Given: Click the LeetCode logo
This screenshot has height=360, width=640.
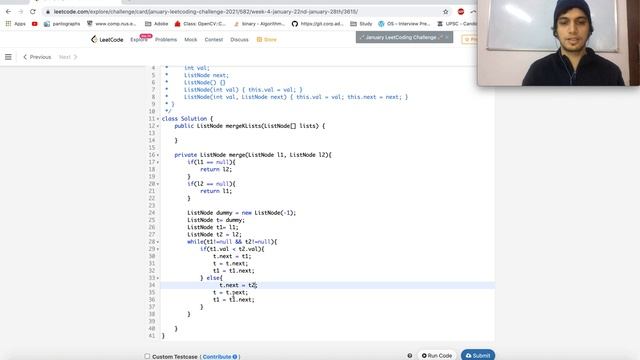Looking at the screenshot, I should click(107, 40).
